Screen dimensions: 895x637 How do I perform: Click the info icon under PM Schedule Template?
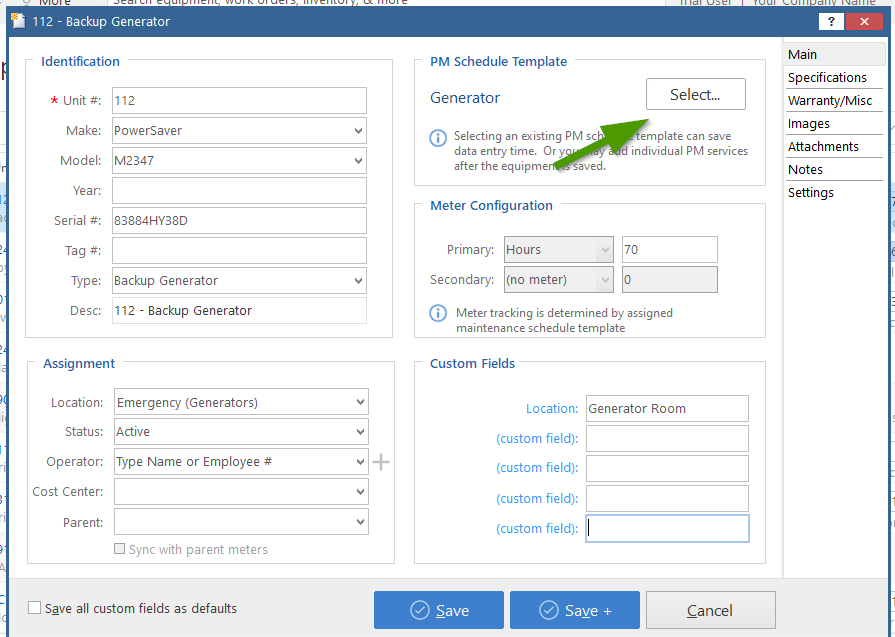tap(438, 138)
